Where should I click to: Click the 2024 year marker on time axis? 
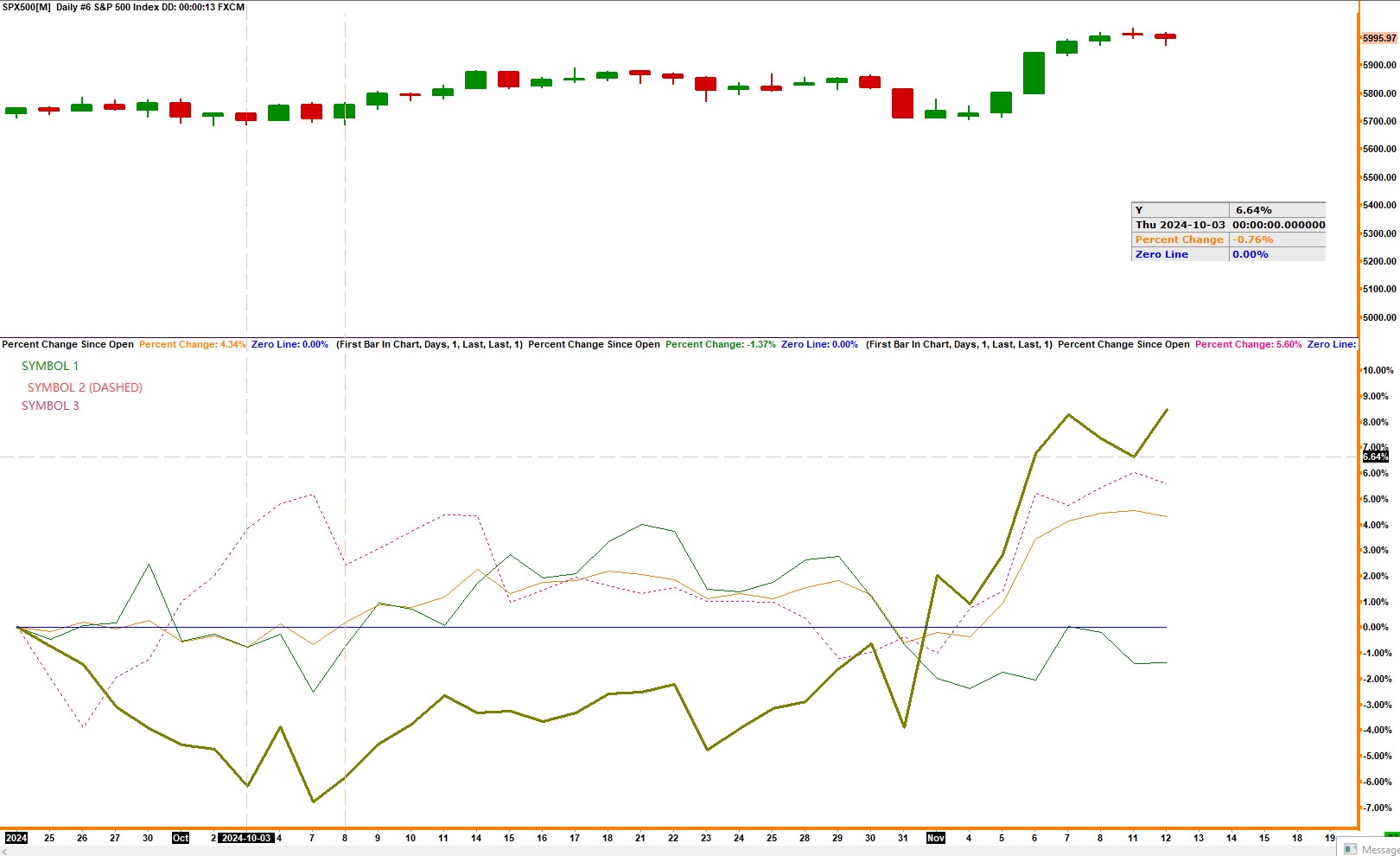pyautogui.click(x=16, y=838)
